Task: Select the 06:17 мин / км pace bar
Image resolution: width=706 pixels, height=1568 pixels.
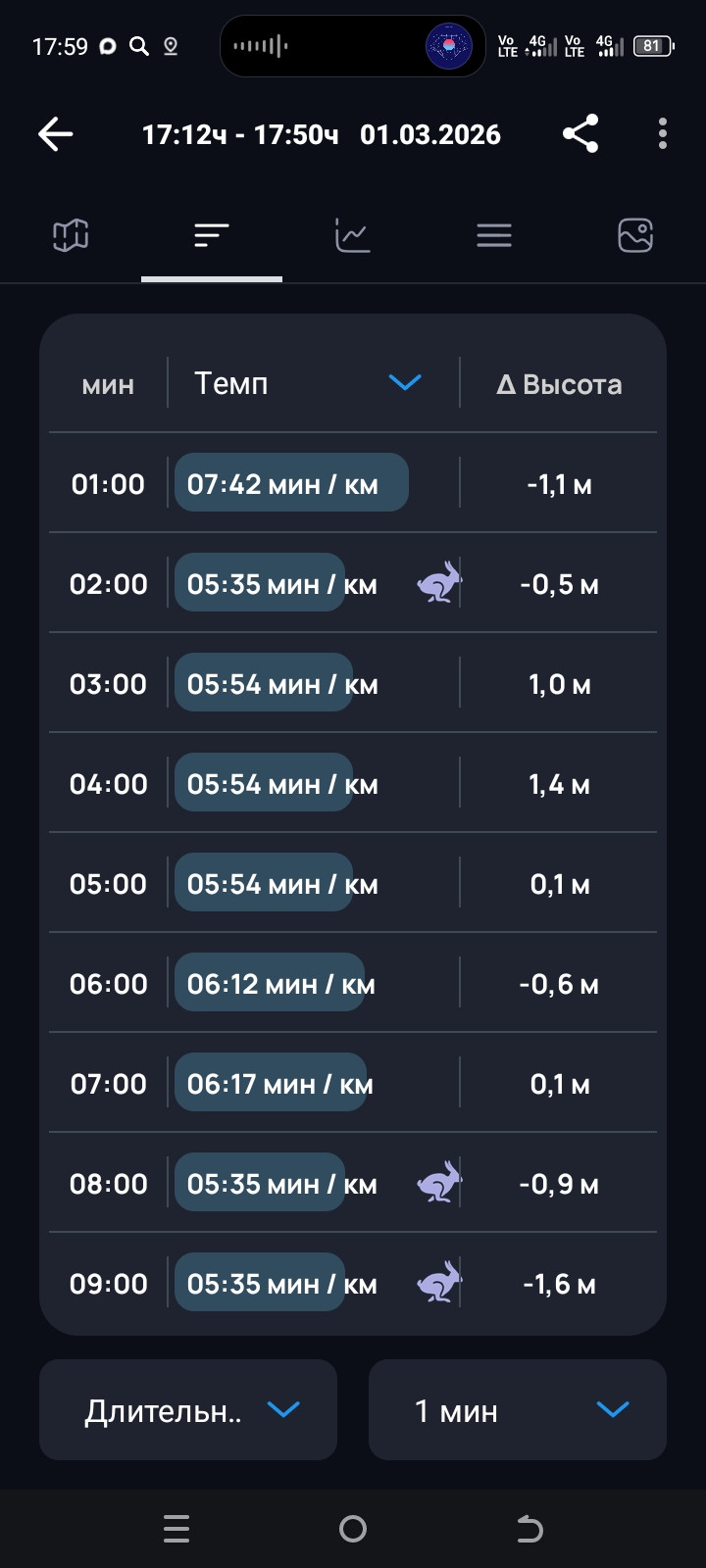Action: click(x=271, y=1082)
